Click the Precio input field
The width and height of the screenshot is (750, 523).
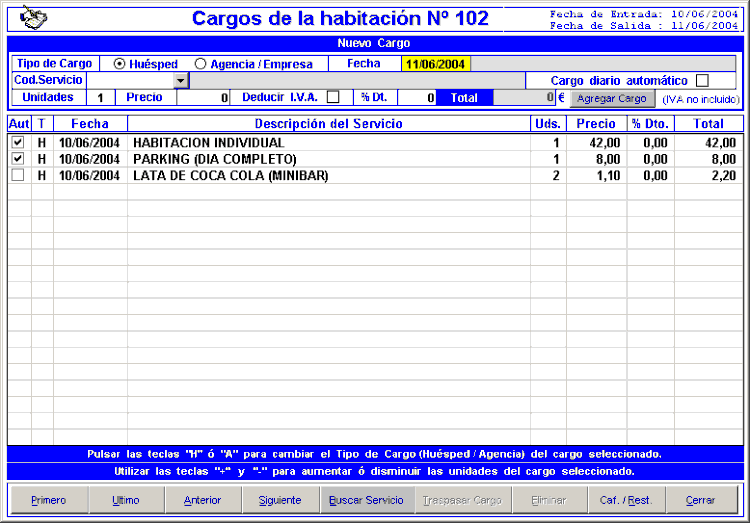tap(203, 98)
